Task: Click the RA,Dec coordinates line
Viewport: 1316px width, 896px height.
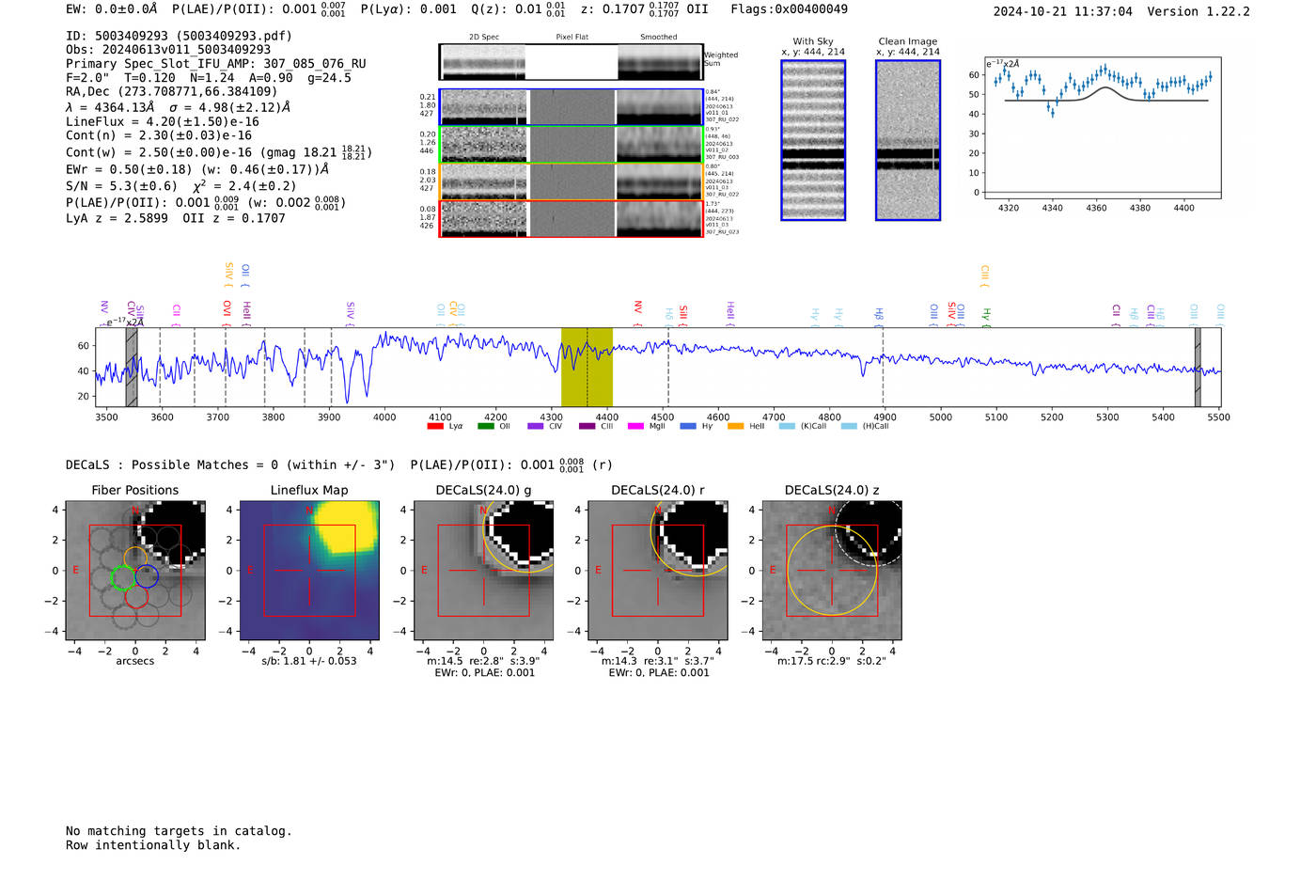Action: tap(171, 91)
